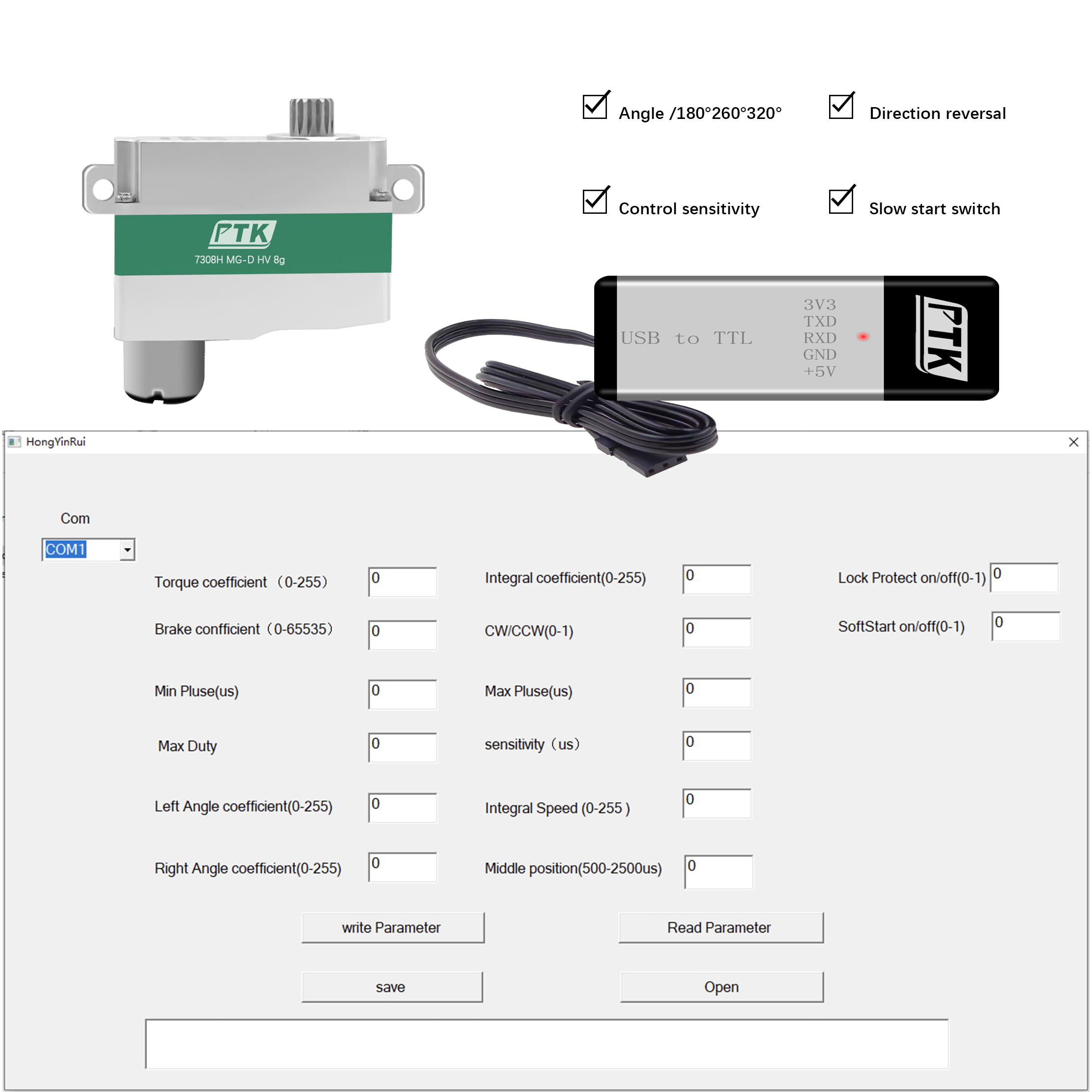Viewport: 1092px width, 1092px height.
Task: Click the servo output gear shaft
Action: pos(312,117)
